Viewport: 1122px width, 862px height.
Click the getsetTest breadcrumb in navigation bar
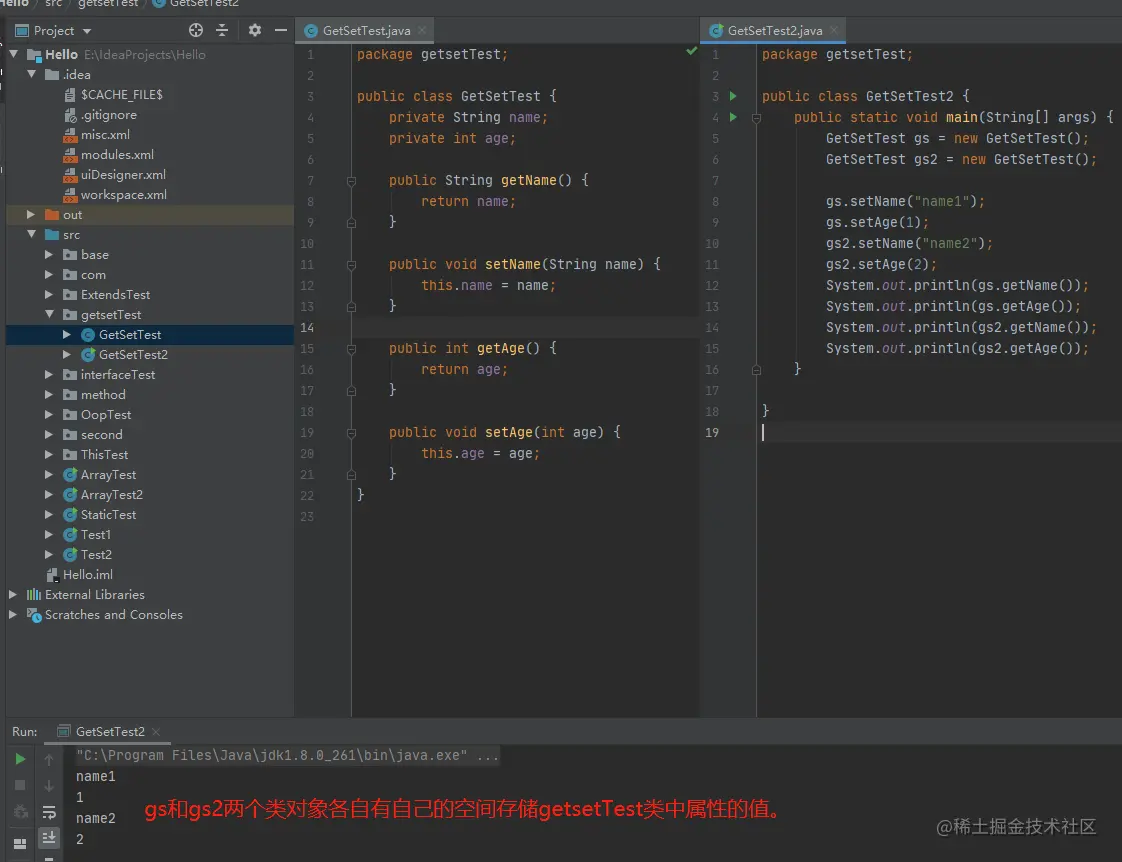(x=107, y=4)
